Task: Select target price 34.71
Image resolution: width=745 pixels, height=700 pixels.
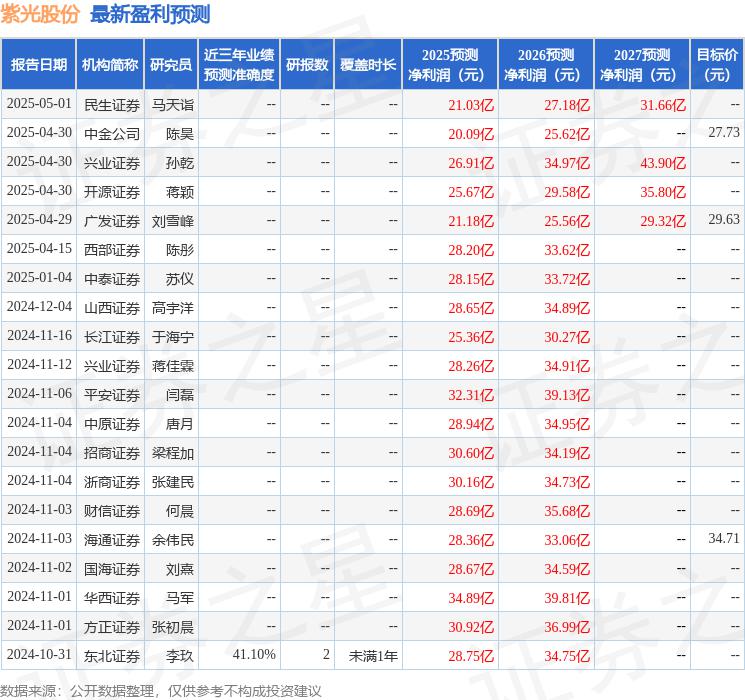Action: coord(724,538)
